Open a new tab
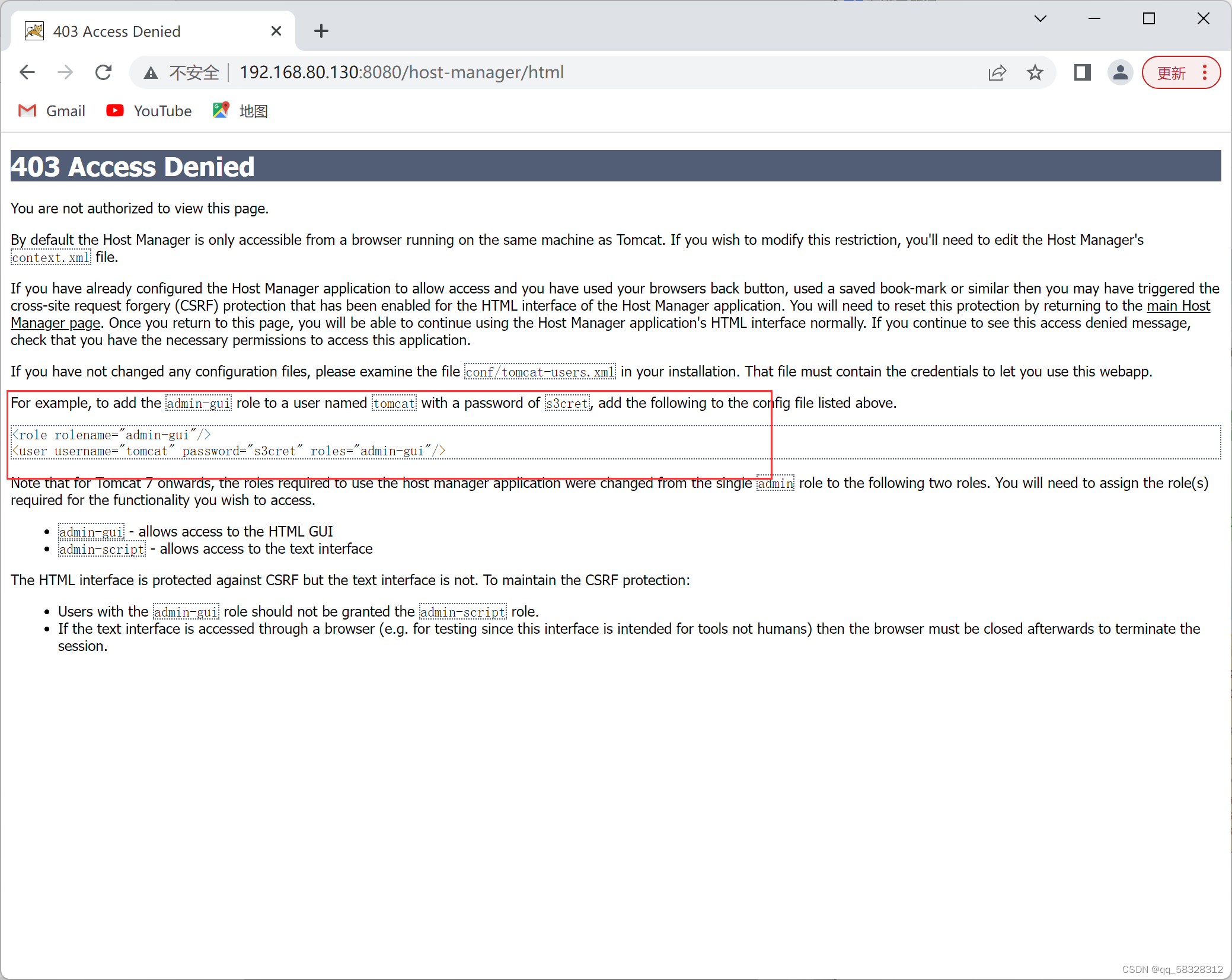Image resolution: width=1232 pixels, height=980 pixels. coord(321,31)
